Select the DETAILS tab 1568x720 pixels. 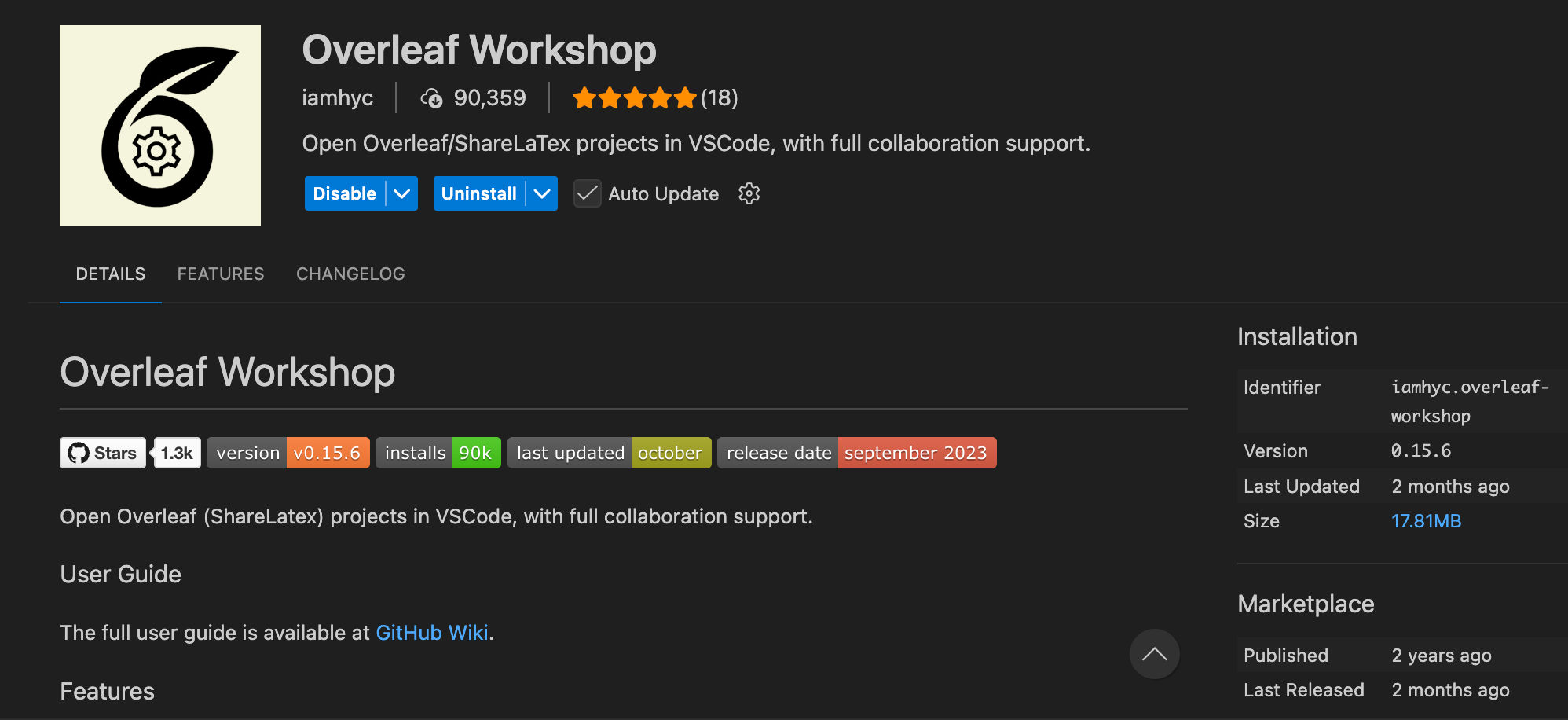[x=111, y=274]
